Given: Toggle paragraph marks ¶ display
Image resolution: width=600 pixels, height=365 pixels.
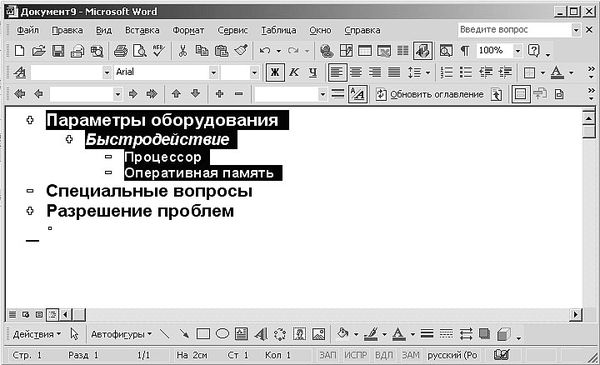Looking at the screenshot, I should 465,51.
